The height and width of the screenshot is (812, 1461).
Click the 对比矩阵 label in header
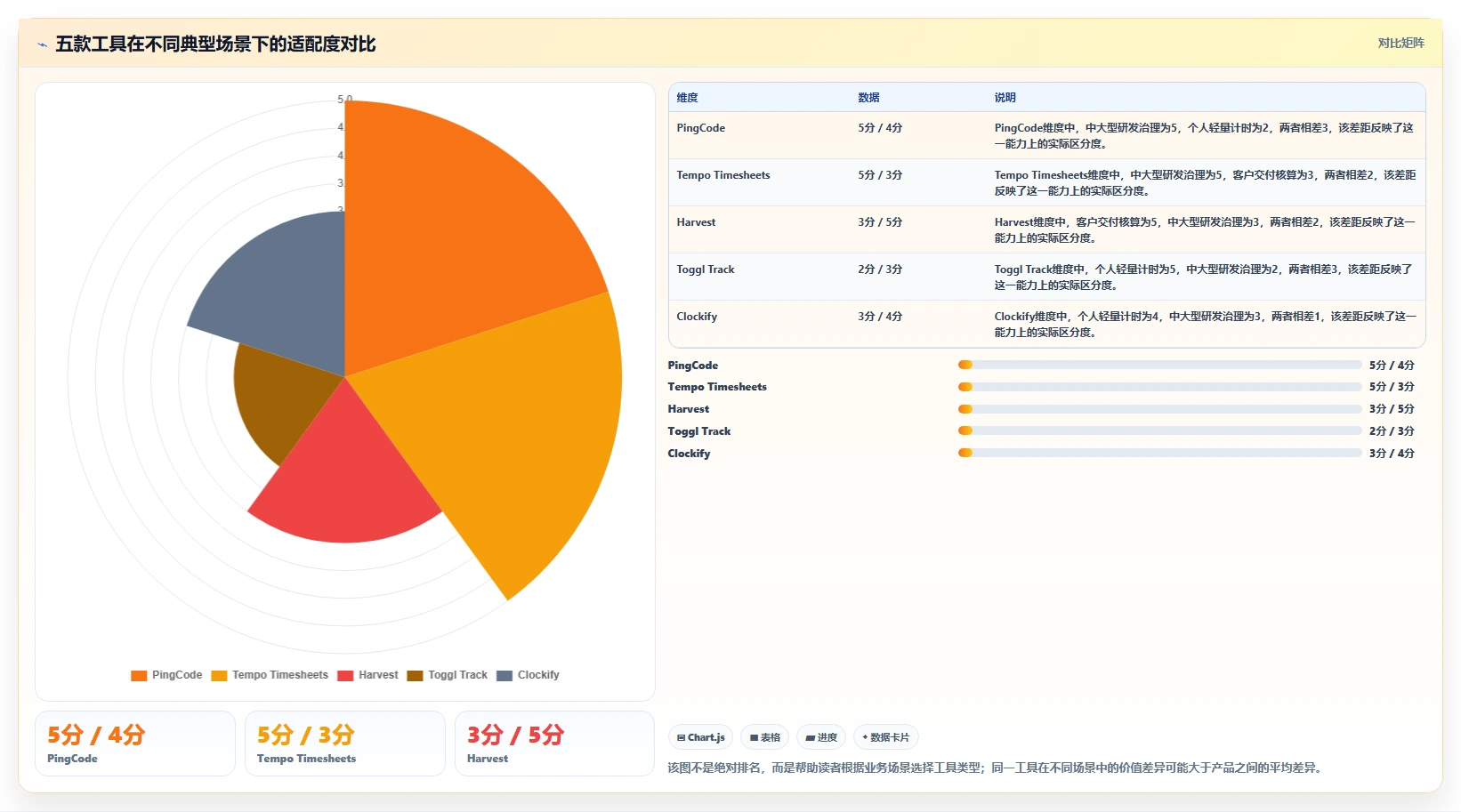point(1400,43)
